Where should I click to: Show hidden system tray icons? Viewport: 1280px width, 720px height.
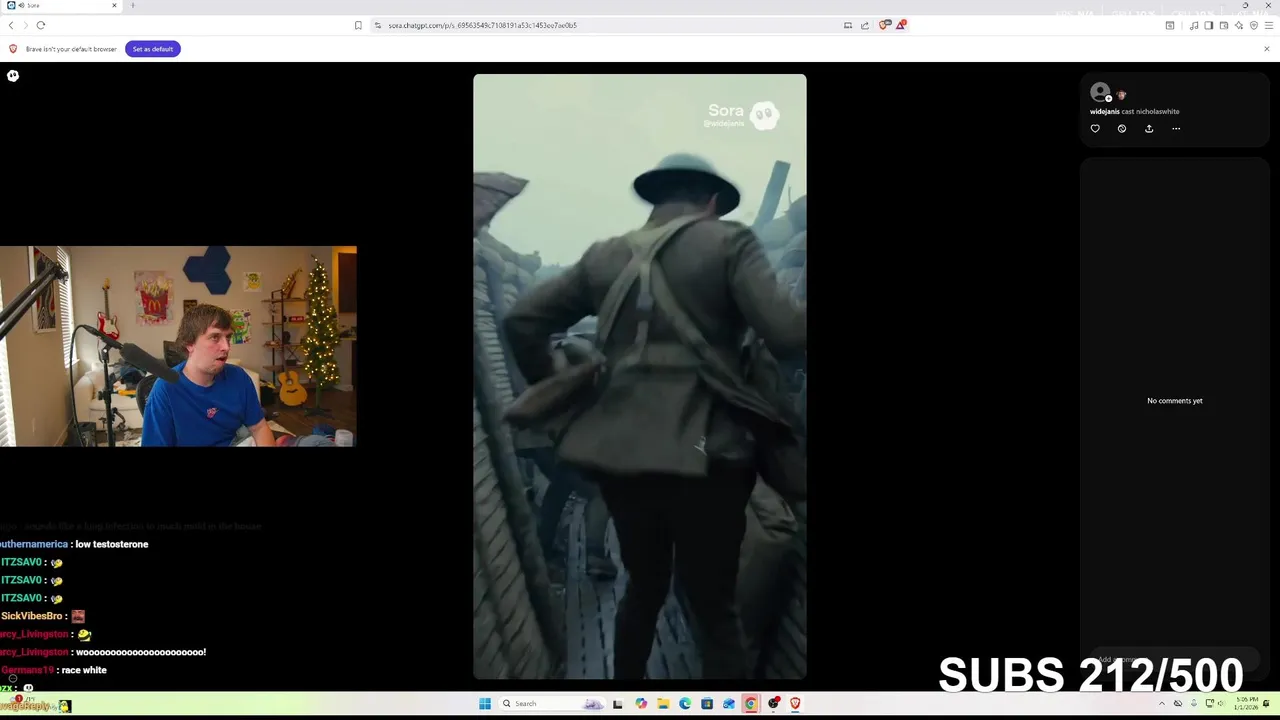point(1161,704)
